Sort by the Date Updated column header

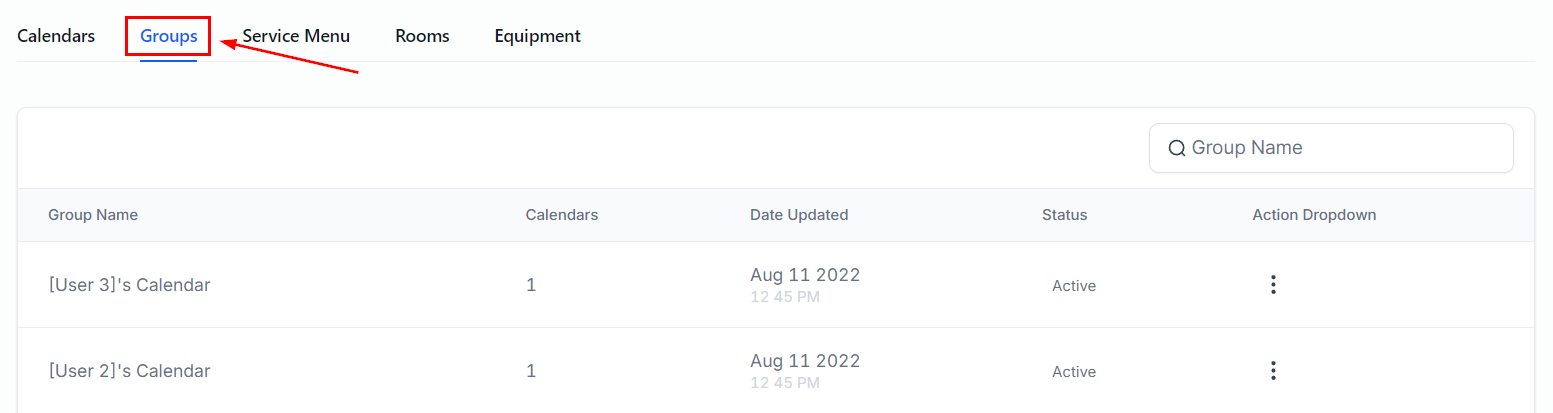click(x=799, y=215)
